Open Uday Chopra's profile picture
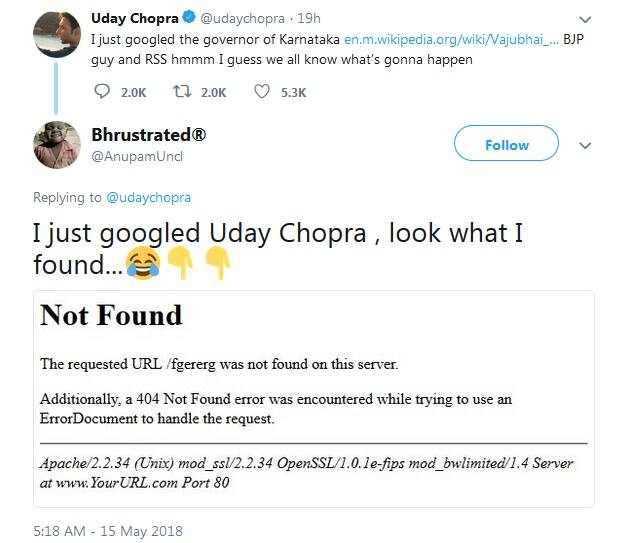The width and height of the screenshot is (628, 543). coord(57,34)
